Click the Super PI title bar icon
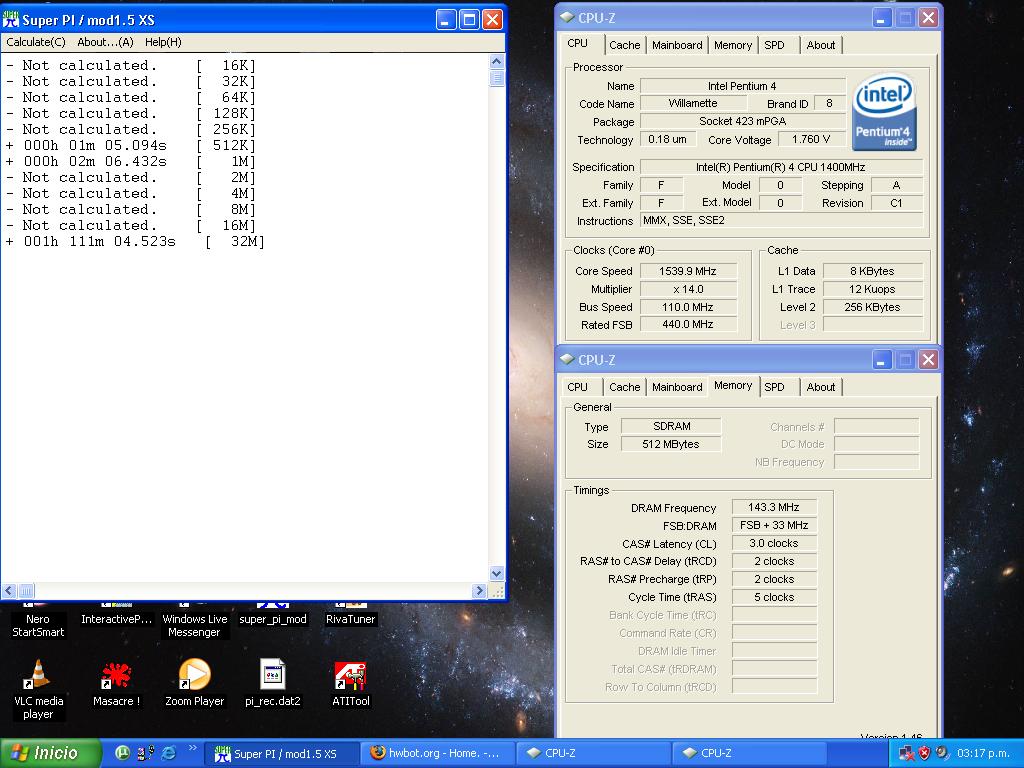 pyautogui.click(x=11, y=20)
